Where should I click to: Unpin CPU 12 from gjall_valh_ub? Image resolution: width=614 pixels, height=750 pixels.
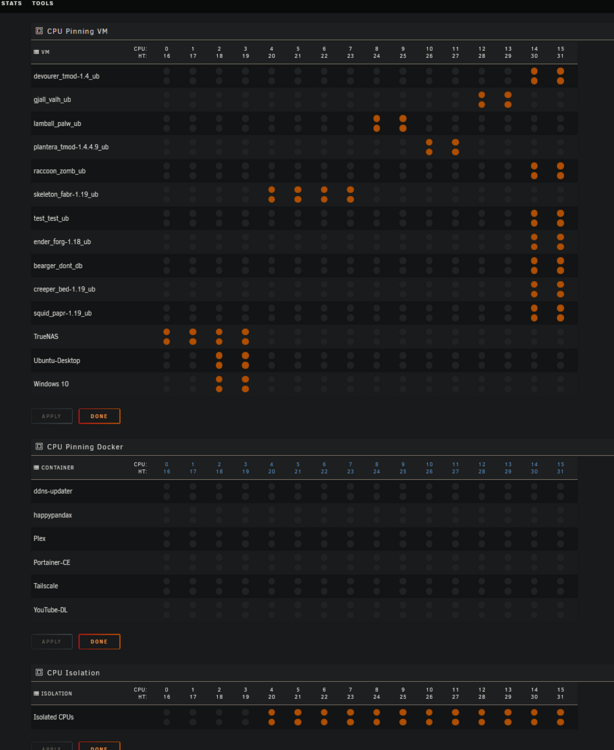[x=482, y=95]
